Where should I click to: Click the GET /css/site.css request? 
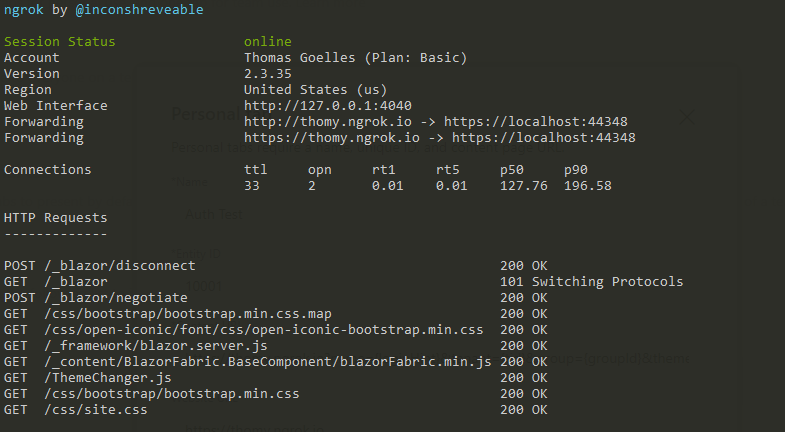[275, 410]
